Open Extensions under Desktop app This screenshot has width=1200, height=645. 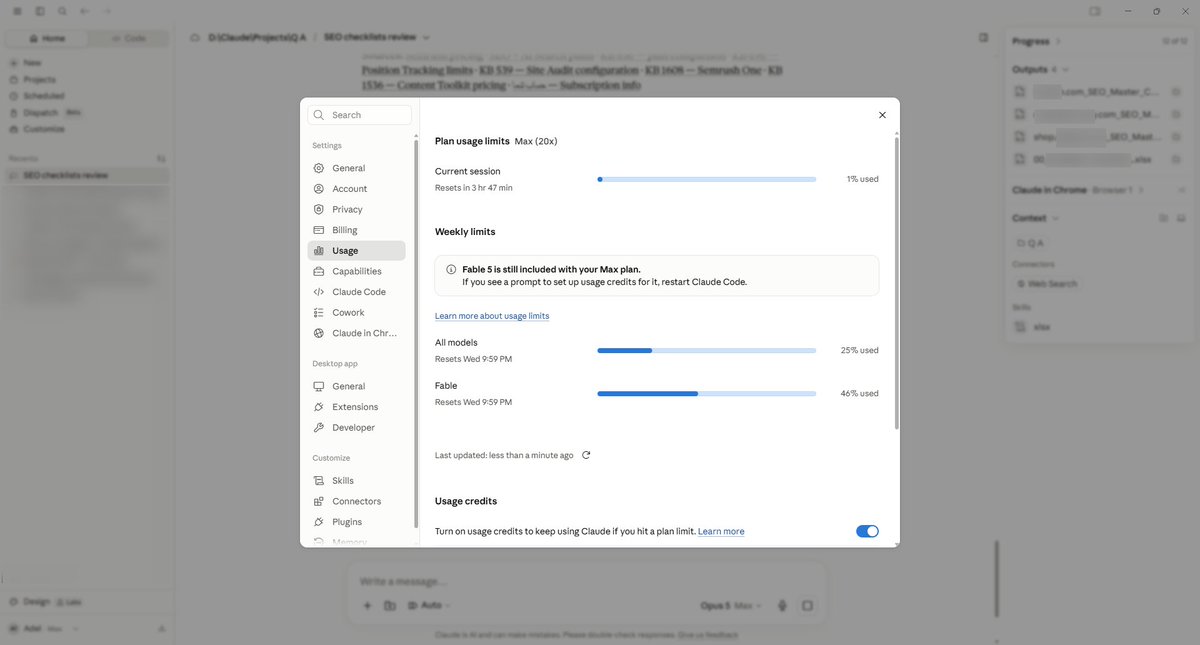coord(357,407)
